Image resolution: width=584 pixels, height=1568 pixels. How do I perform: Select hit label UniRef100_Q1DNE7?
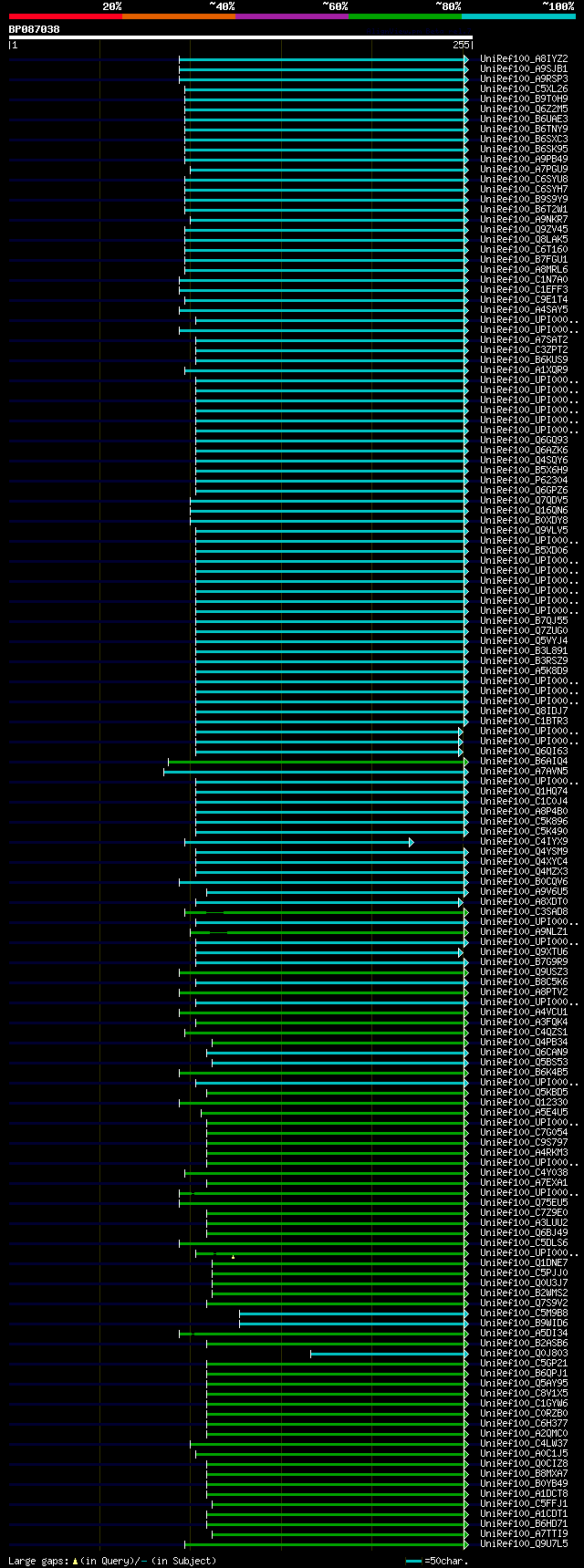[524, 1263]
